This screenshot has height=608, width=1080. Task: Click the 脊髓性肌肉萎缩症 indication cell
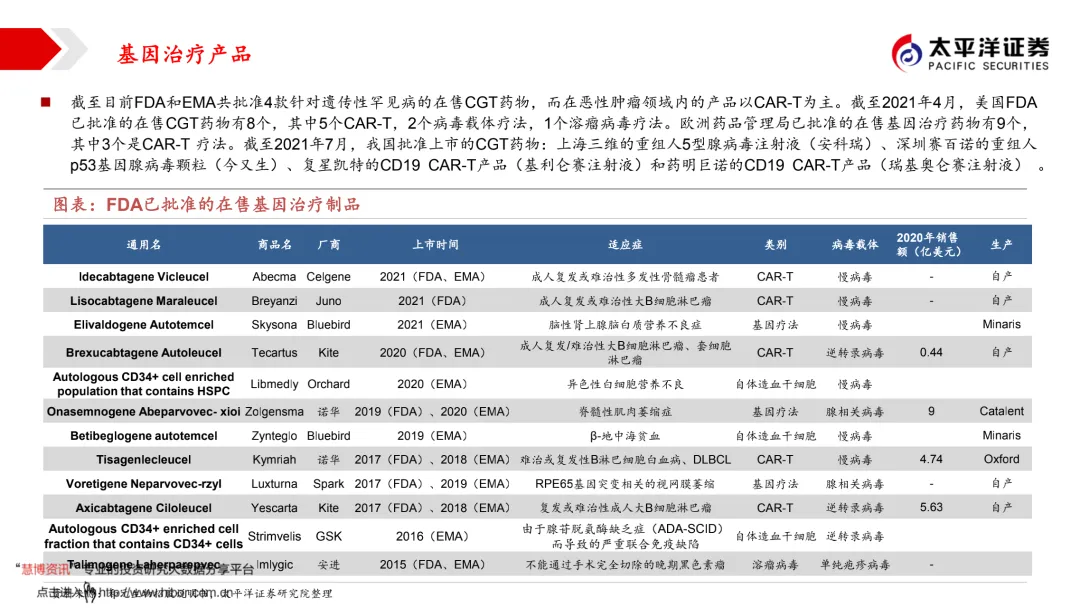click(x=625, y=412)
